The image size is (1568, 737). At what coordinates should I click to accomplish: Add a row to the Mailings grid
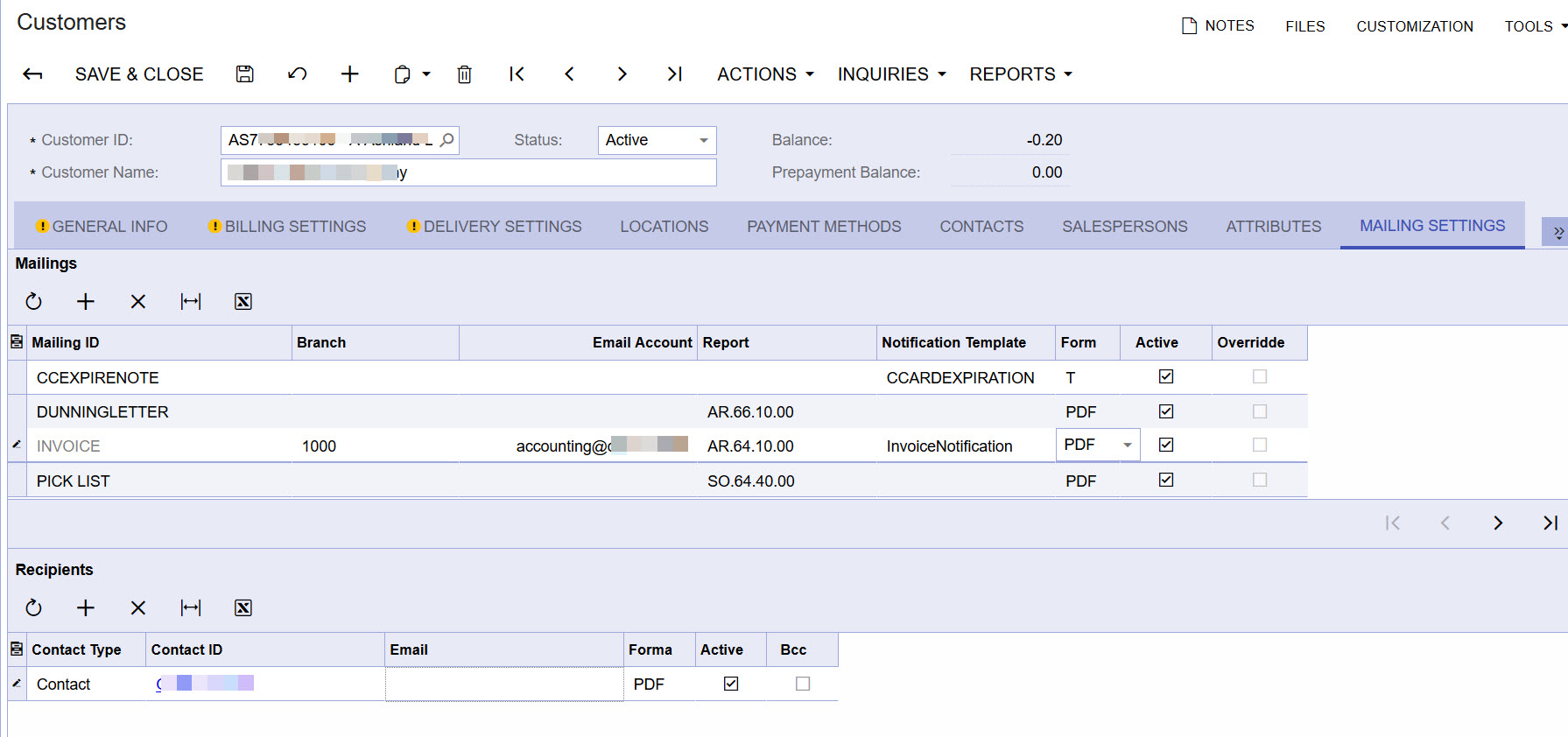[86, 302]
